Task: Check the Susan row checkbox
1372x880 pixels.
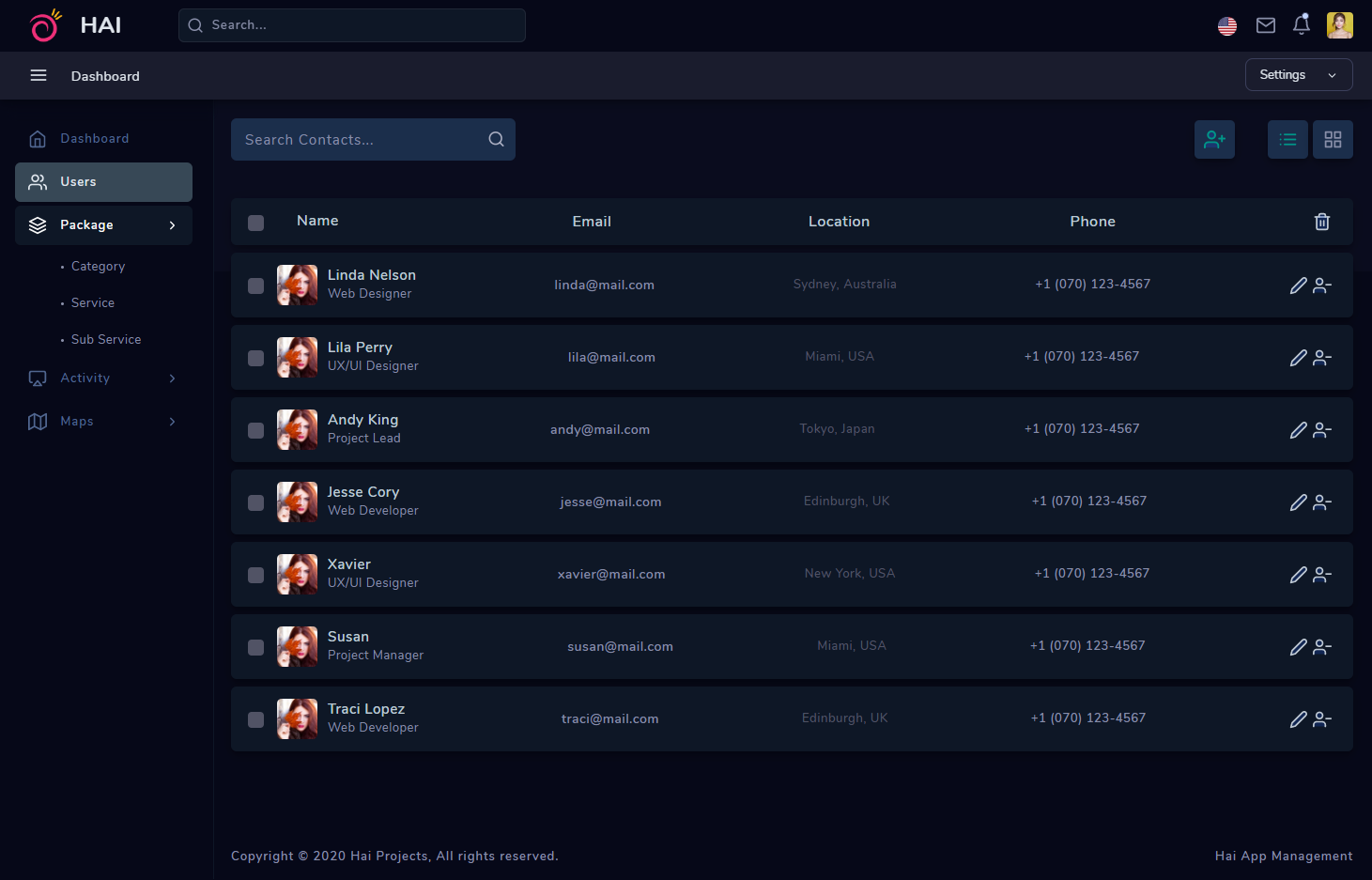Action: pos(255,647)
